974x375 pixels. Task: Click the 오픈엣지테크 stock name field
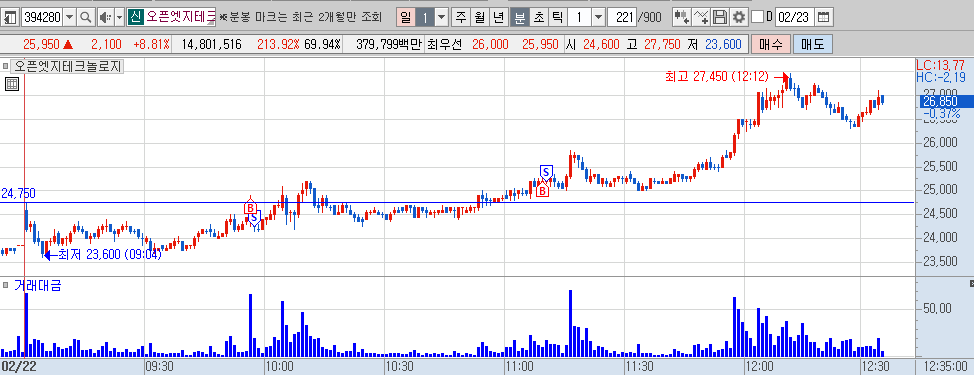pyautogui.click(x=180, y=17)
